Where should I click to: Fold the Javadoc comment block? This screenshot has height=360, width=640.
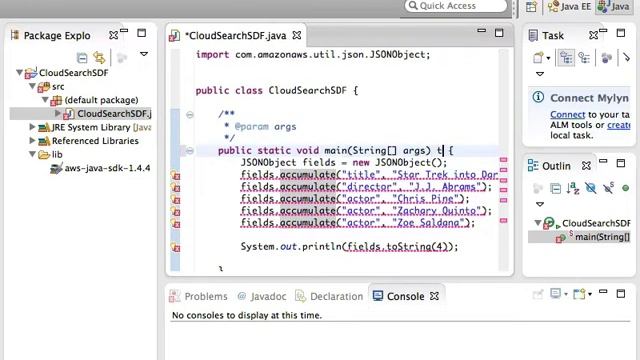tap(190, 115)
